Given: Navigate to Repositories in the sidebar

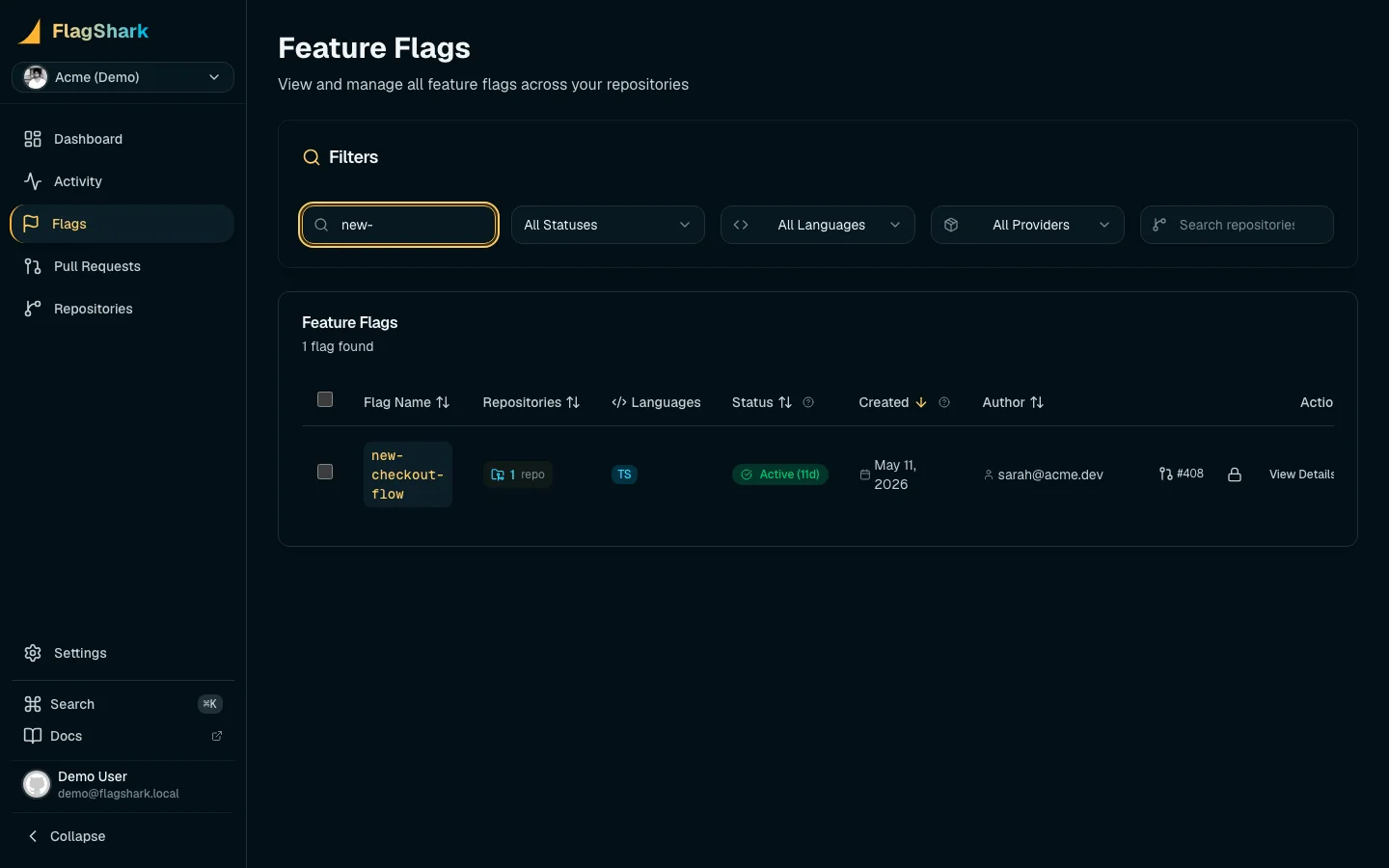Looking at the screenshot, I should [x=123, y=309].
